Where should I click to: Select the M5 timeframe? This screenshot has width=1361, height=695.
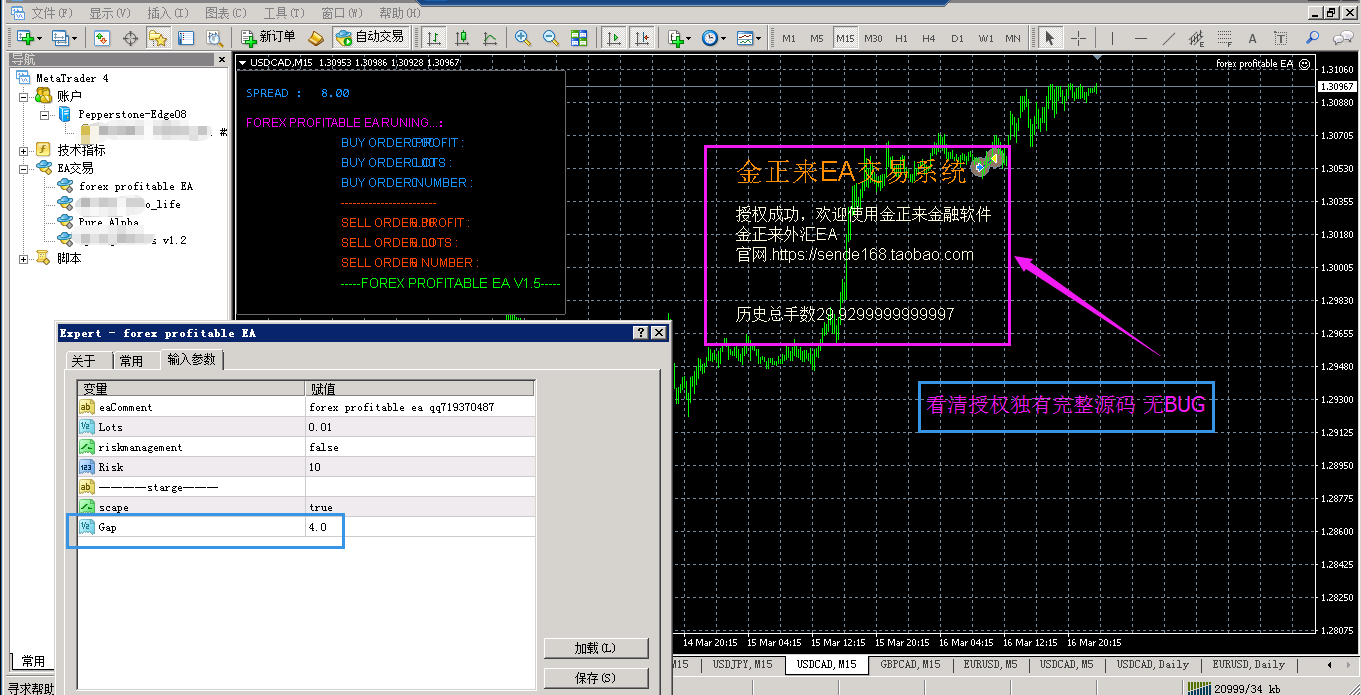817,38
